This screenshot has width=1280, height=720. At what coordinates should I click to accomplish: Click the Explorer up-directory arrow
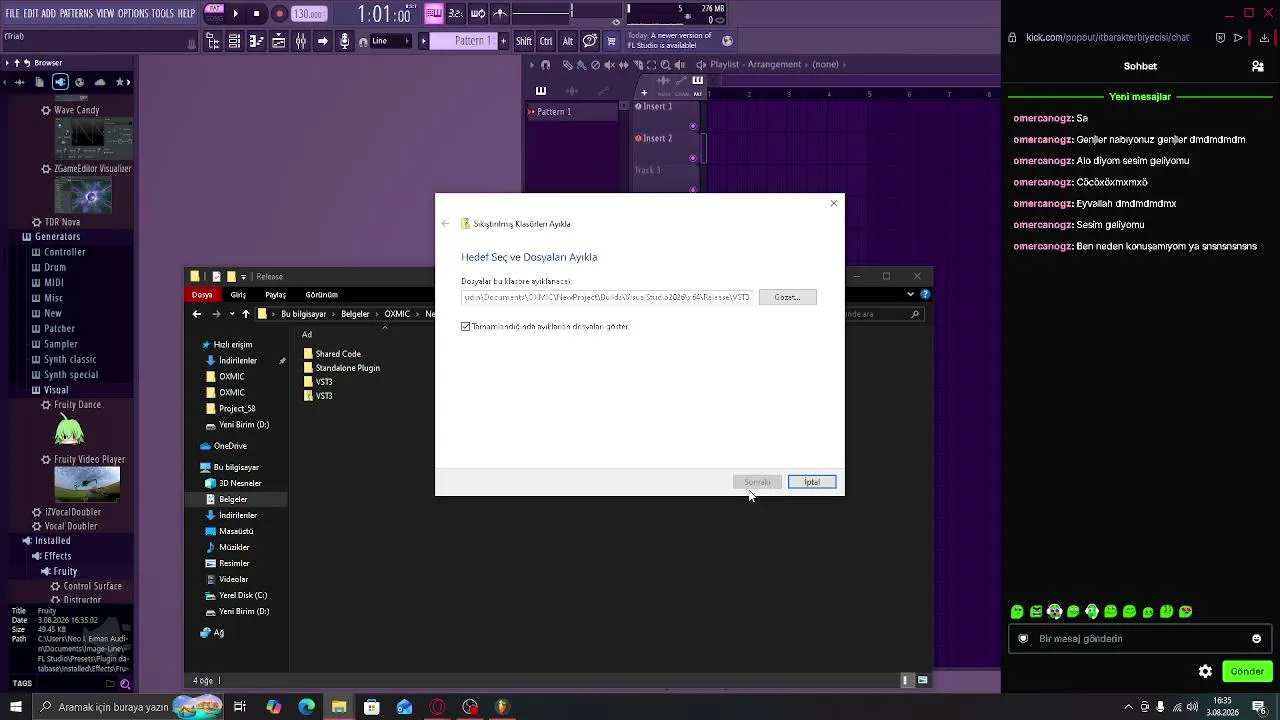point(245,314)
